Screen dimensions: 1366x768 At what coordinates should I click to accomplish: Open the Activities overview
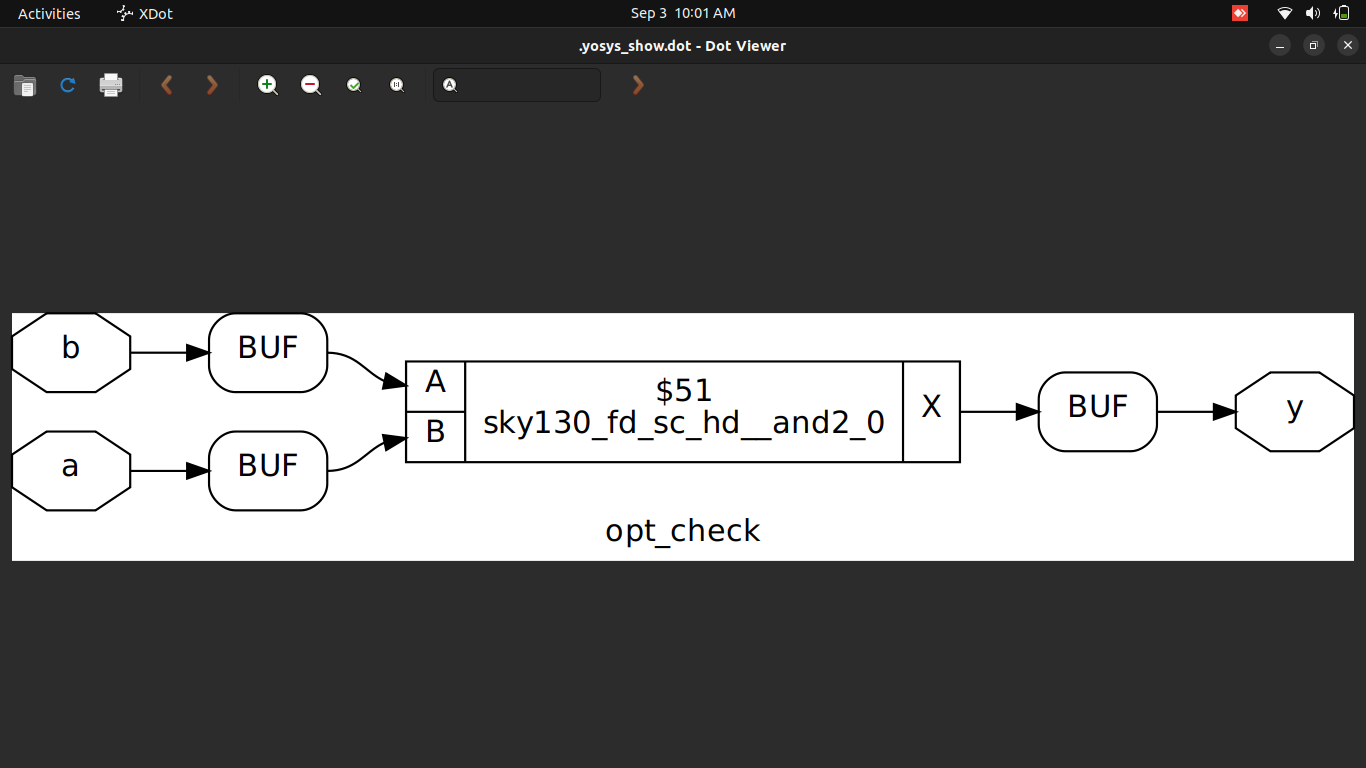[47, 13]
